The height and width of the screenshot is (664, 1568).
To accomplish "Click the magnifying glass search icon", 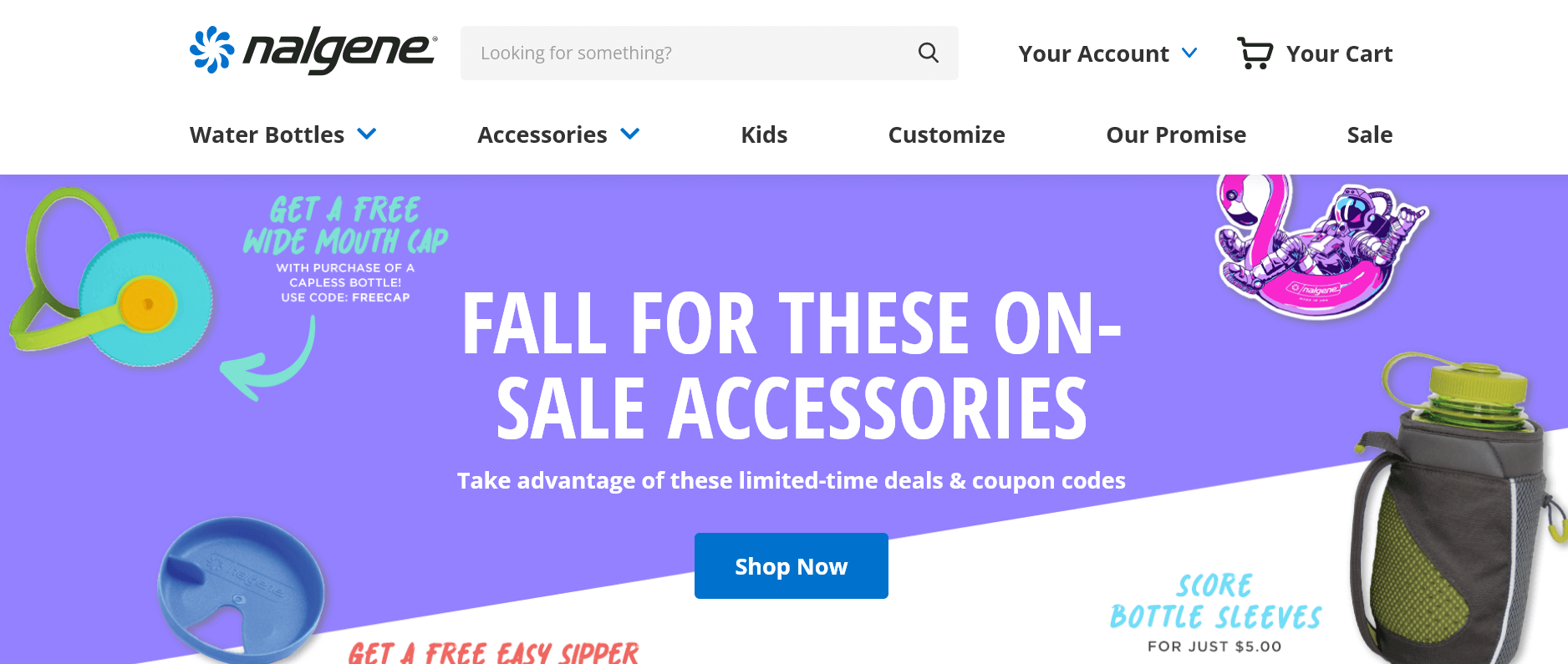I will tap(928, 53).
